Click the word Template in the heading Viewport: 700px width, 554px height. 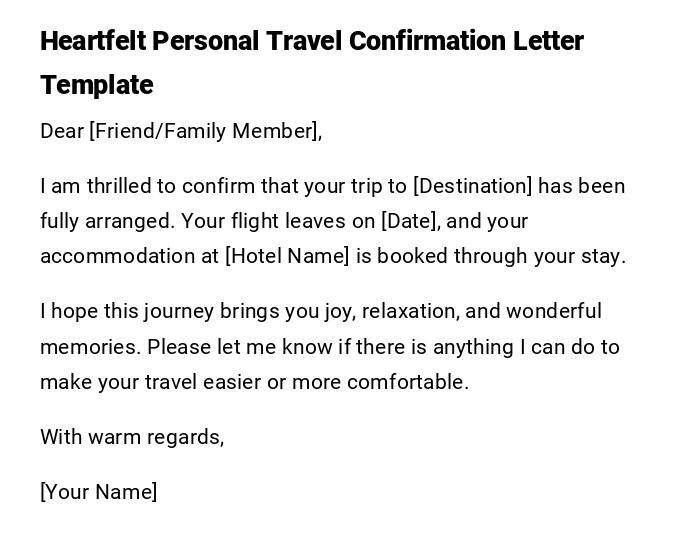click(x=96, y=85)
